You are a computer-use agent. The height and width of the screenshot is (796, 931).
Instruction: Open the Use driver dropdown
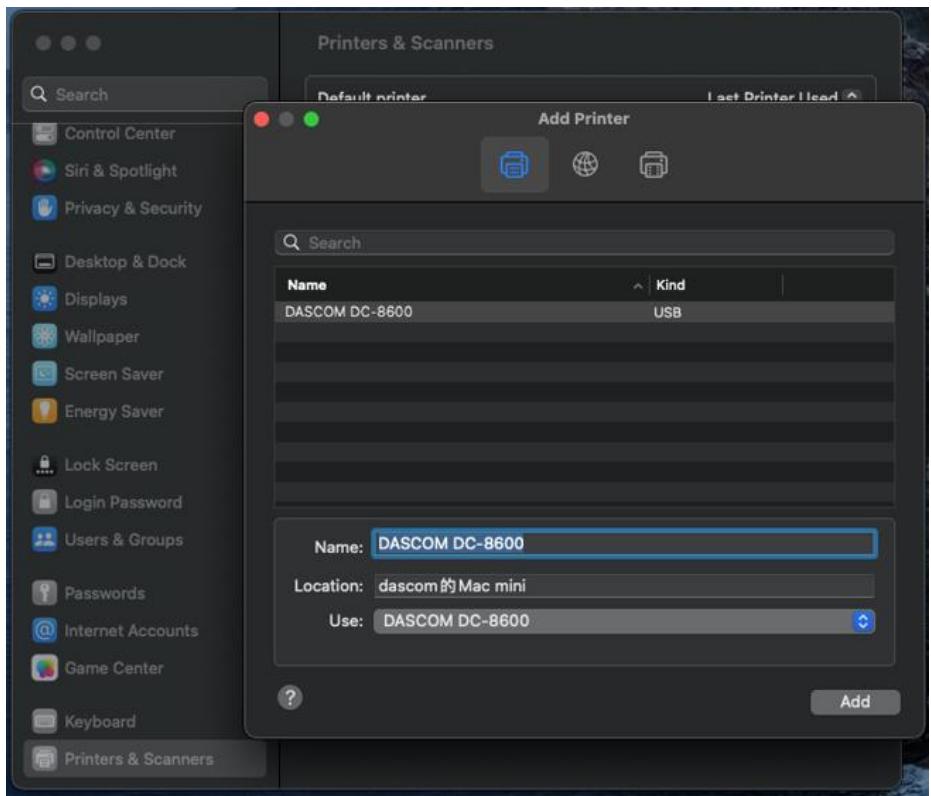point(623,621)
